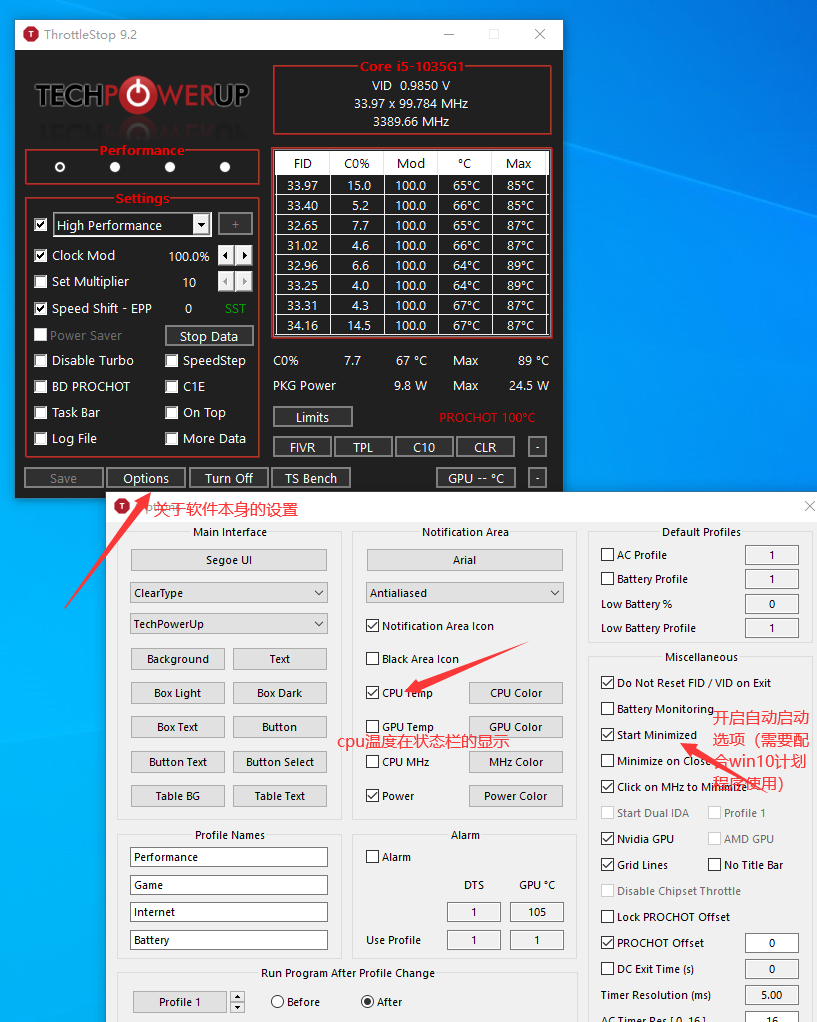Click the Turn Off button
Viewport: 817px width, 1022px height.
(x=228, y=478)
